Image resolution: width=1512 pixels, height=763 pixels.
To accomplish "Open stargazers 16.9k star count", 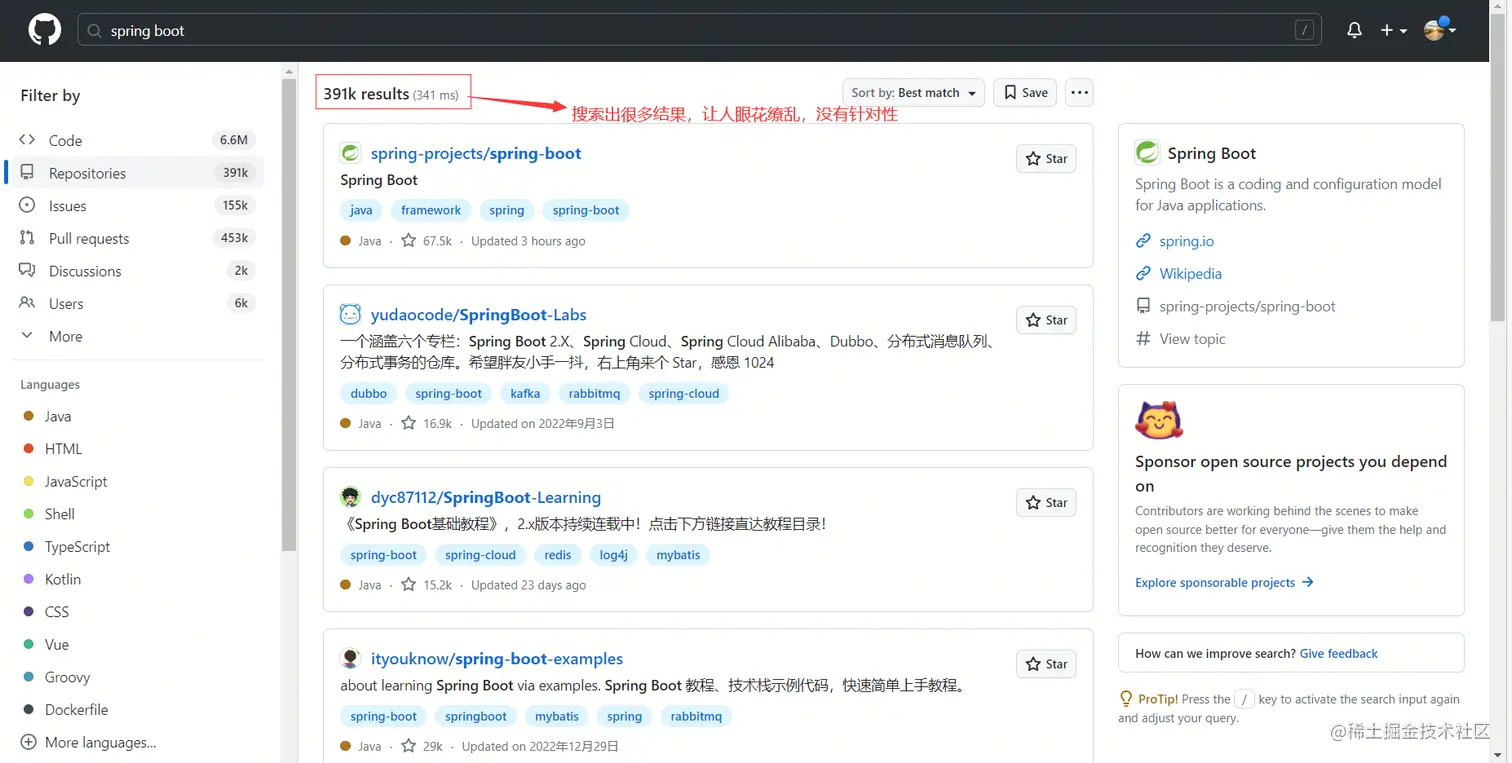I will pyautogui.click(x=427, y=423).
